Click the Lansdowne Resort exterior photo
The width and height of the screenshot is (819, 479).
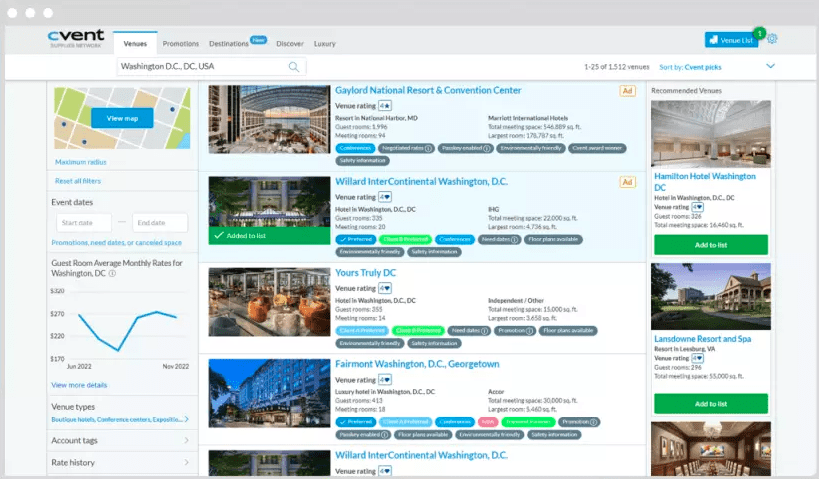coord(711,296)
